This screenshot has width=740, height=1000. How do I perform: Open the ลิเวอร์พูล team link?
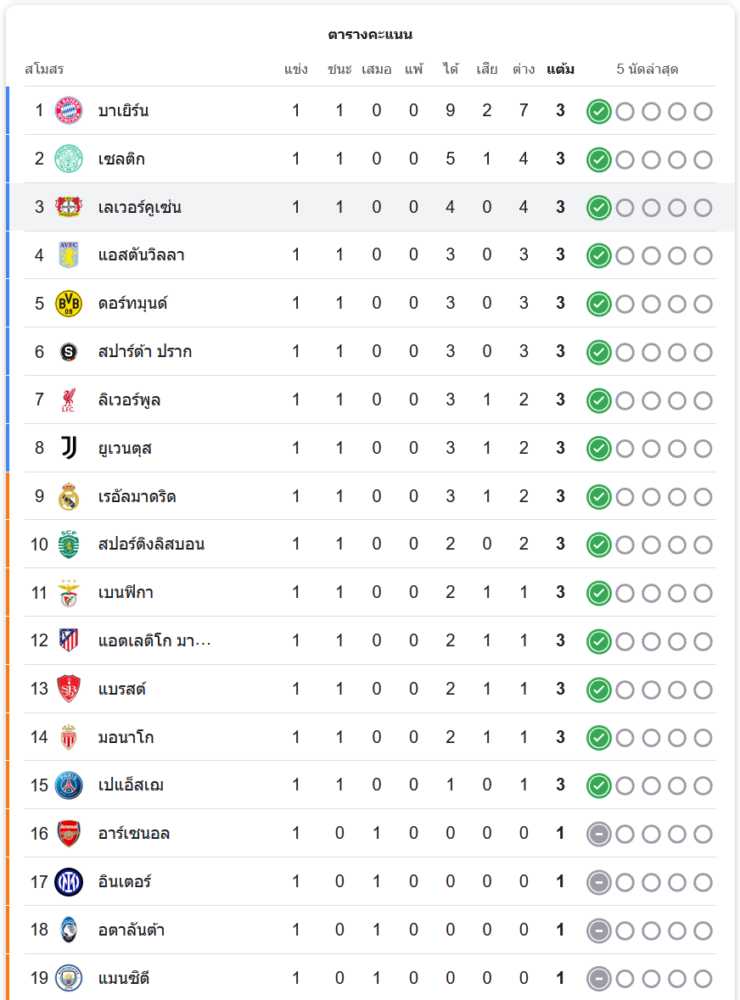(129, 400)
